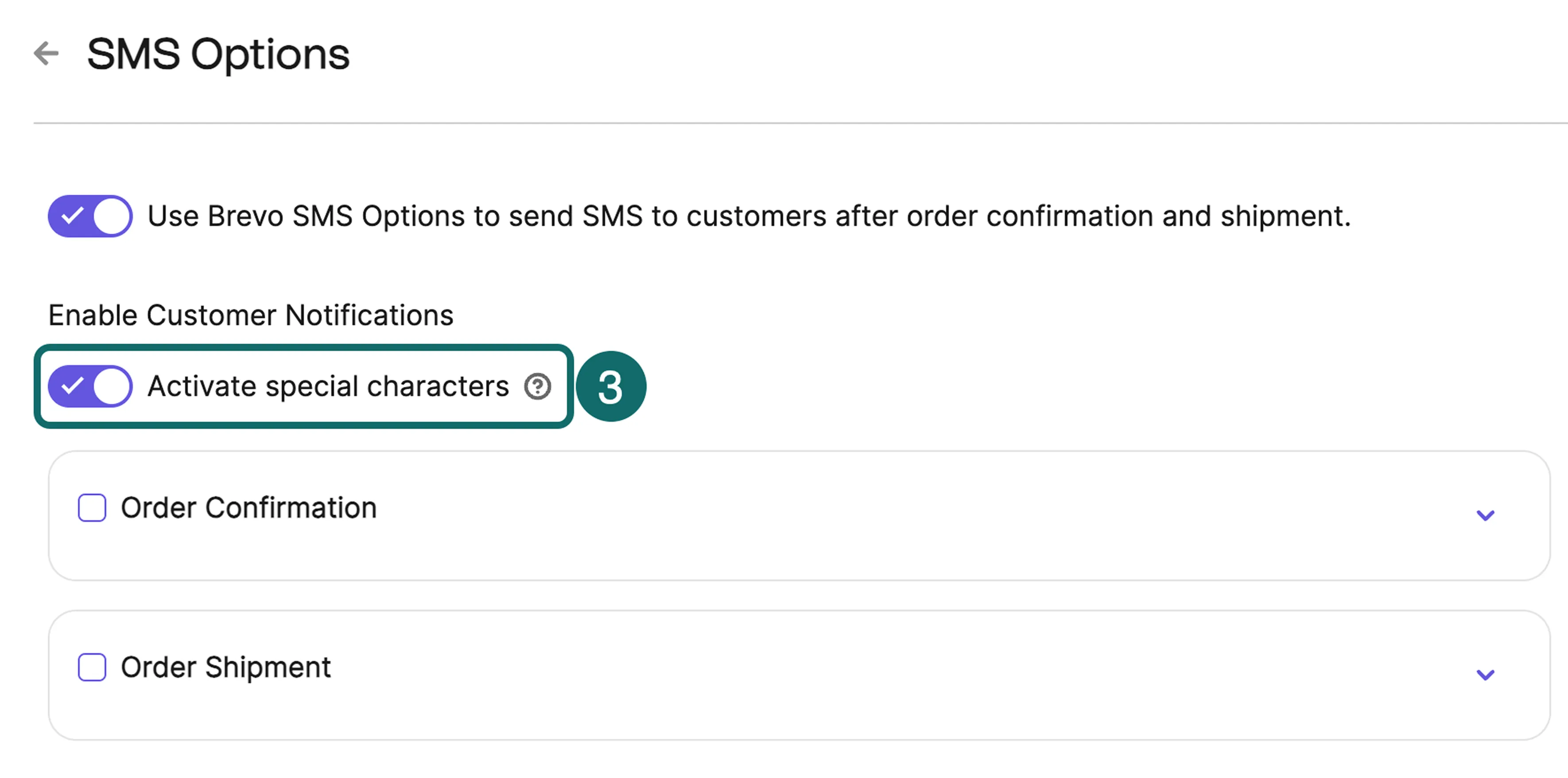Open the help tooltip question mark icon

tap(537, 387)
